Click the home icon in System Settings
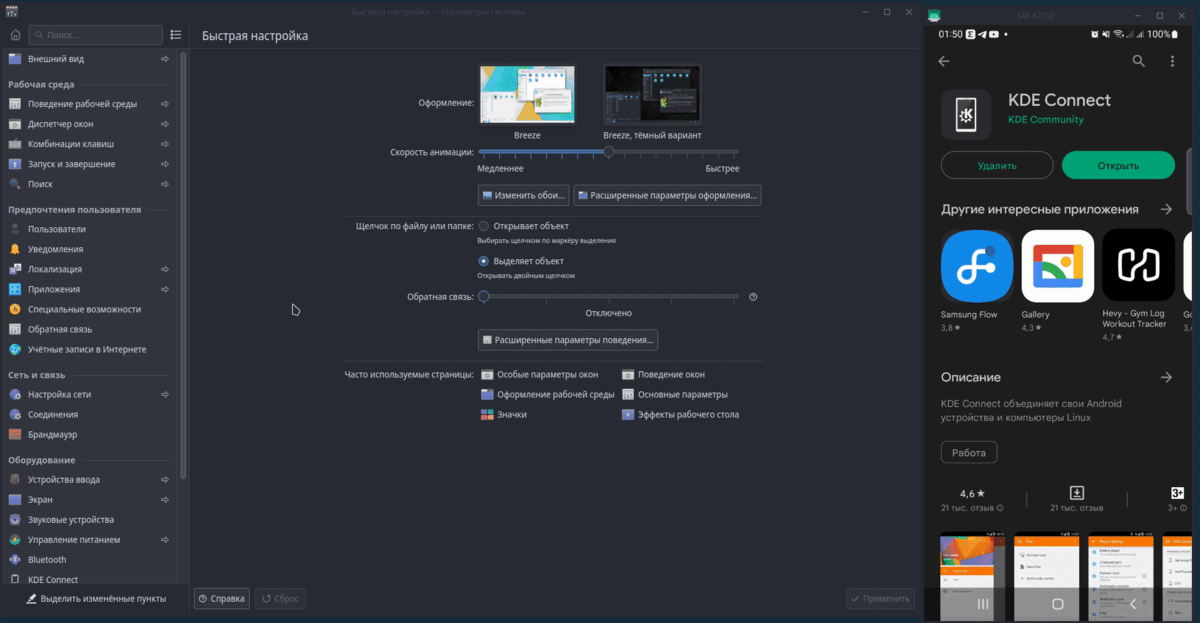 pos(15,35)
